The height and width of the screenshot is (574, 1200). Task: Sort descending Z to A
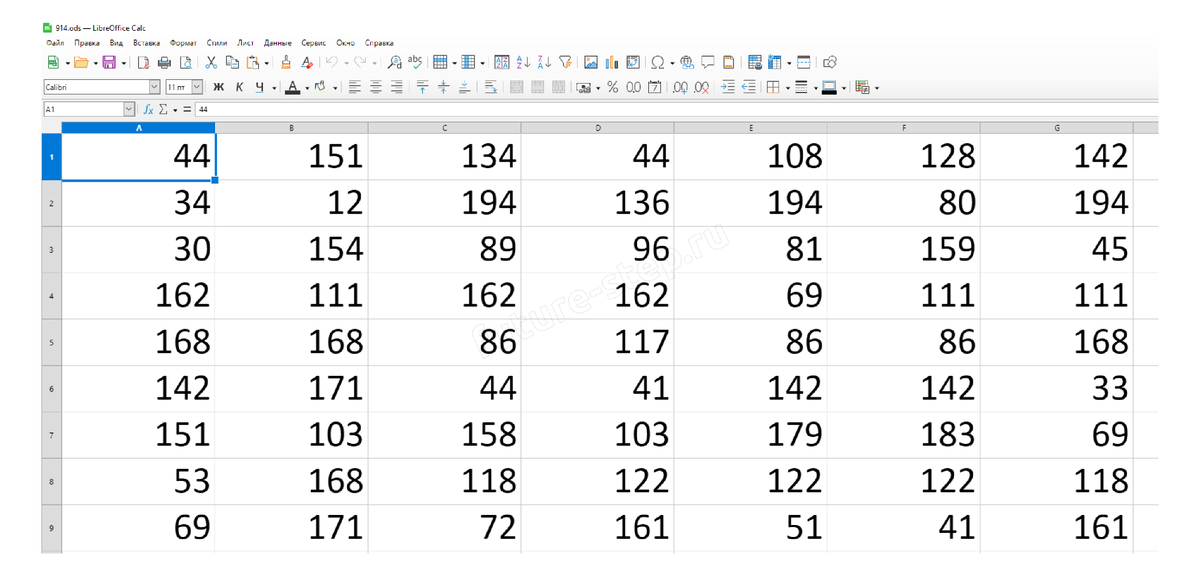coord(544,62)
